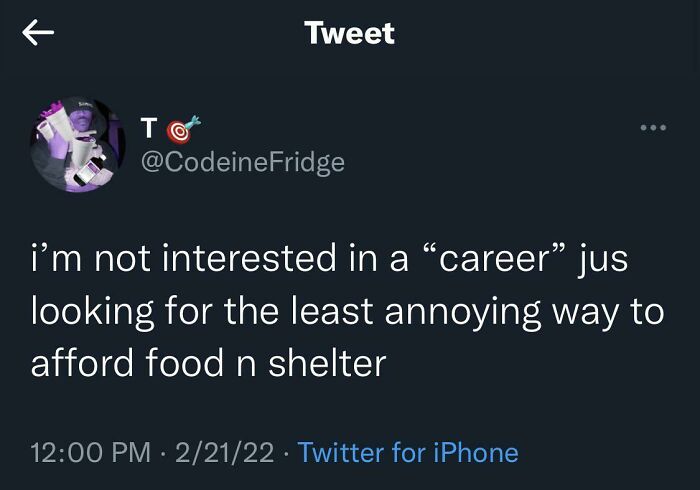Click the word "afford" in the tweet
Viewport: 700px width, 490px height.
(84, 362)
